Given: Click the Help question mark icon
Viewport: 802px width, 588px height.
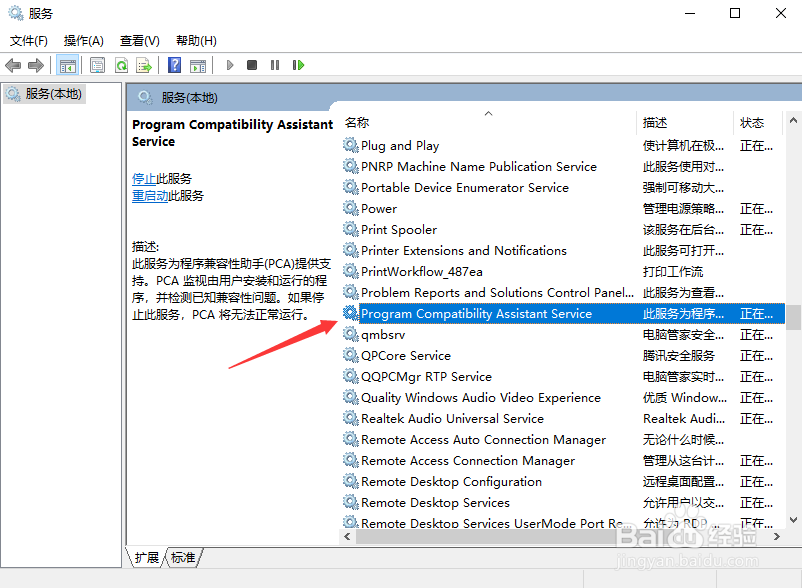Looking at the screenshot, I should 173,65.
